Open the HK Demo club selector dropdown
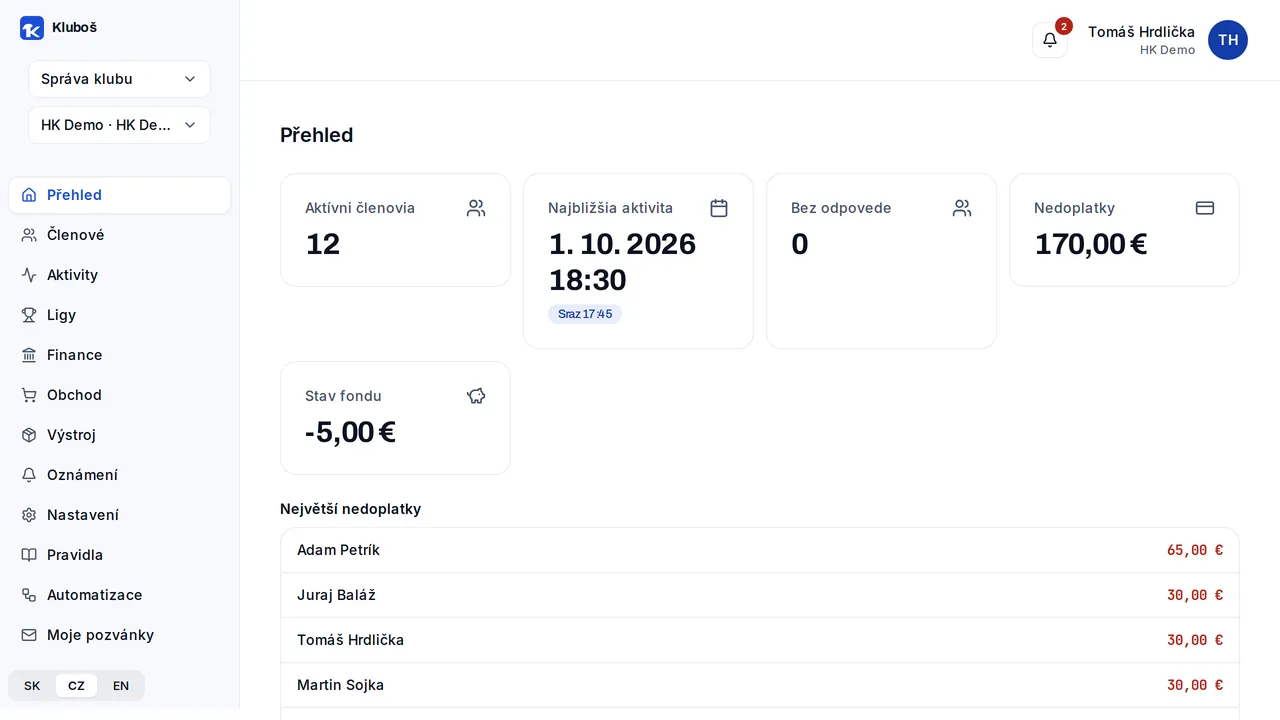Screen dimensions: 1280x720 (x=119, y=125)
